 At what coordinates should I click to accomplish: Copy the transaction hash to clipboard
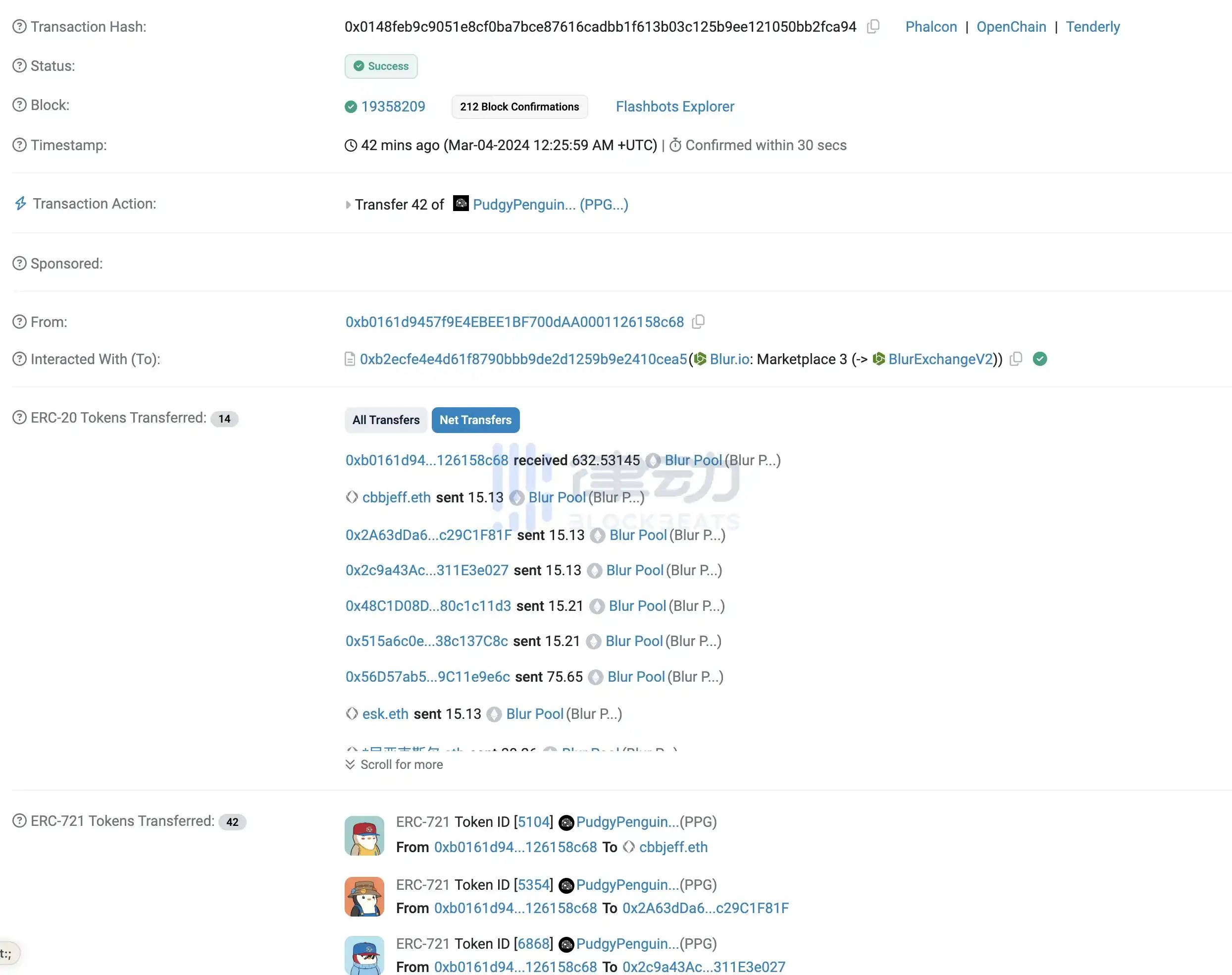(873, 26)
